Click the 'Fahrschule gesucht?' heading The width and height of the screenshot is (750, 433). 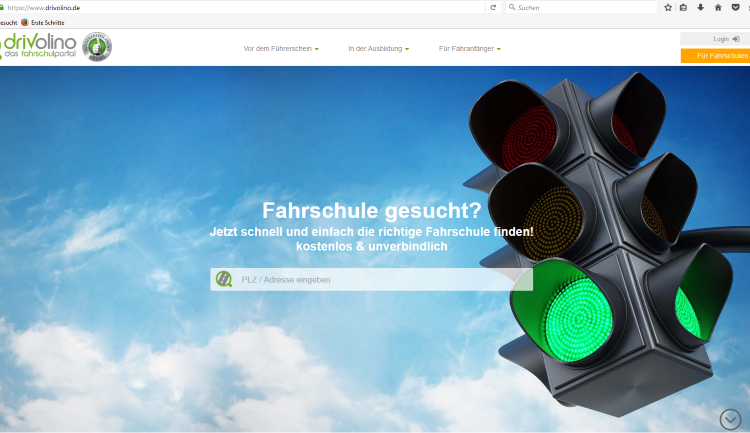click(371, 211)
